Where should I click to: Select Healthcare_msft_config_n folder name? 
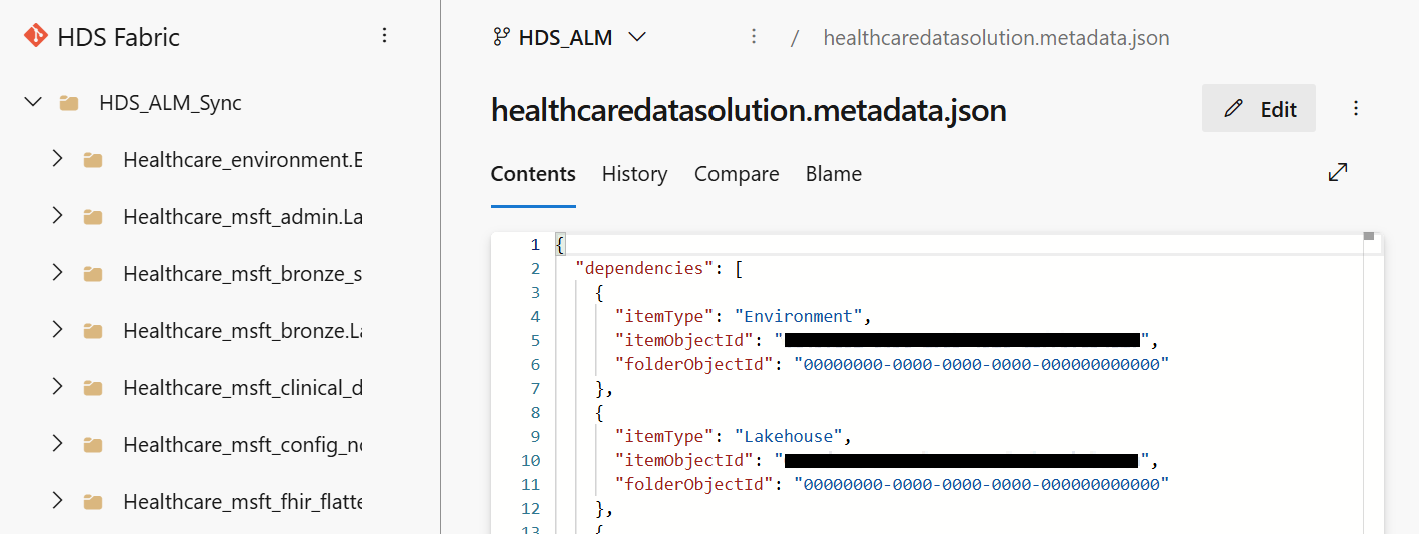point(243,444)
